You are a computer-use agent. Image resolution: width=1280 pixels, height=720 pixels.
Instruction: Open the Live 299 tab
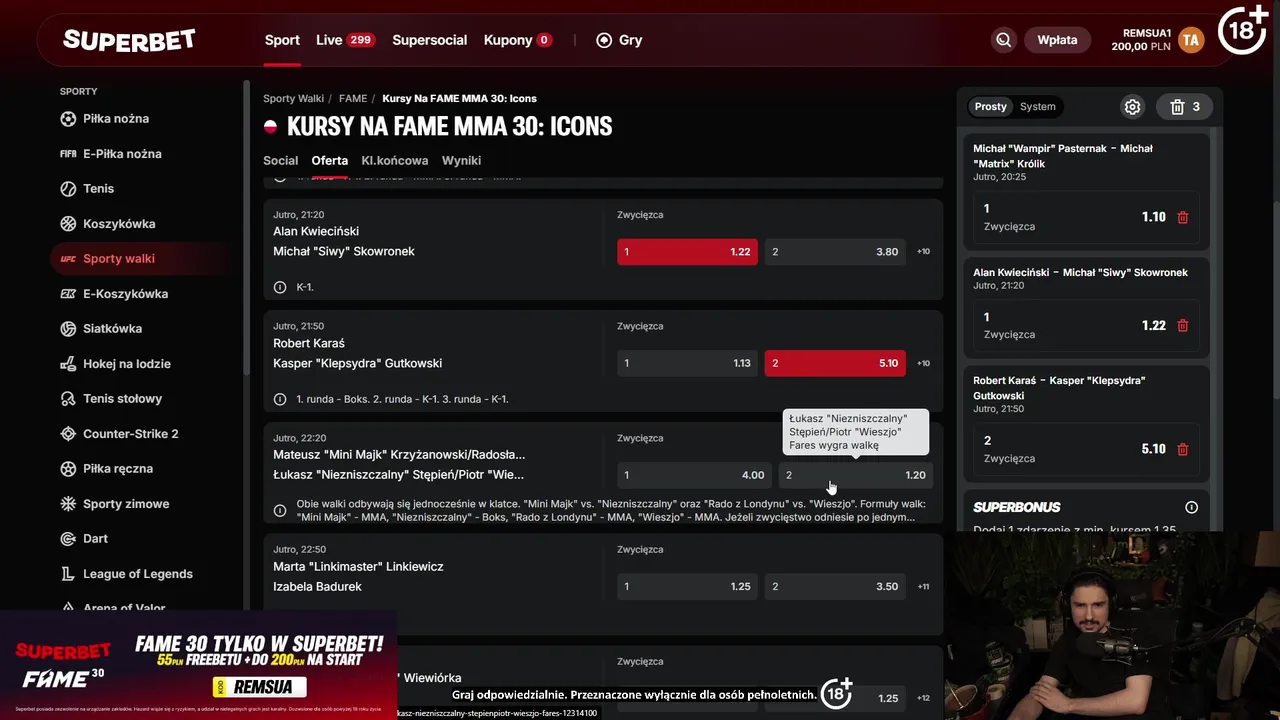click(x=345, y=40)
